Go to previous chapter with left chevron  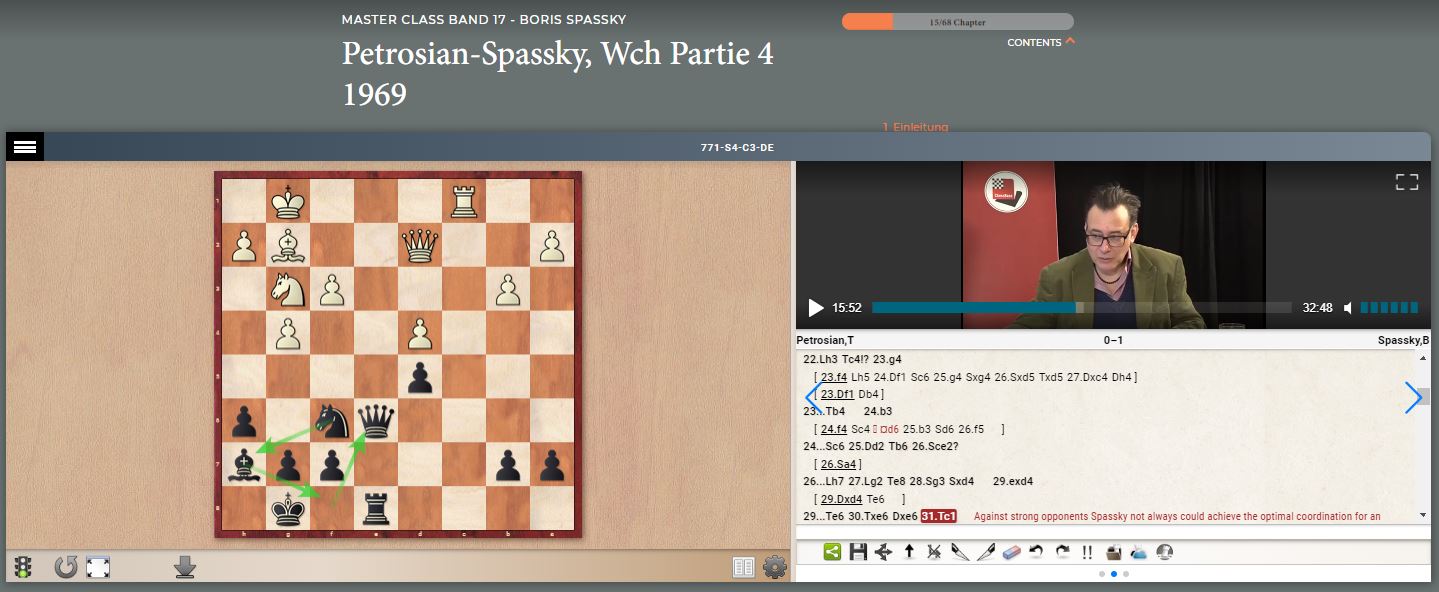coord(813,398)
